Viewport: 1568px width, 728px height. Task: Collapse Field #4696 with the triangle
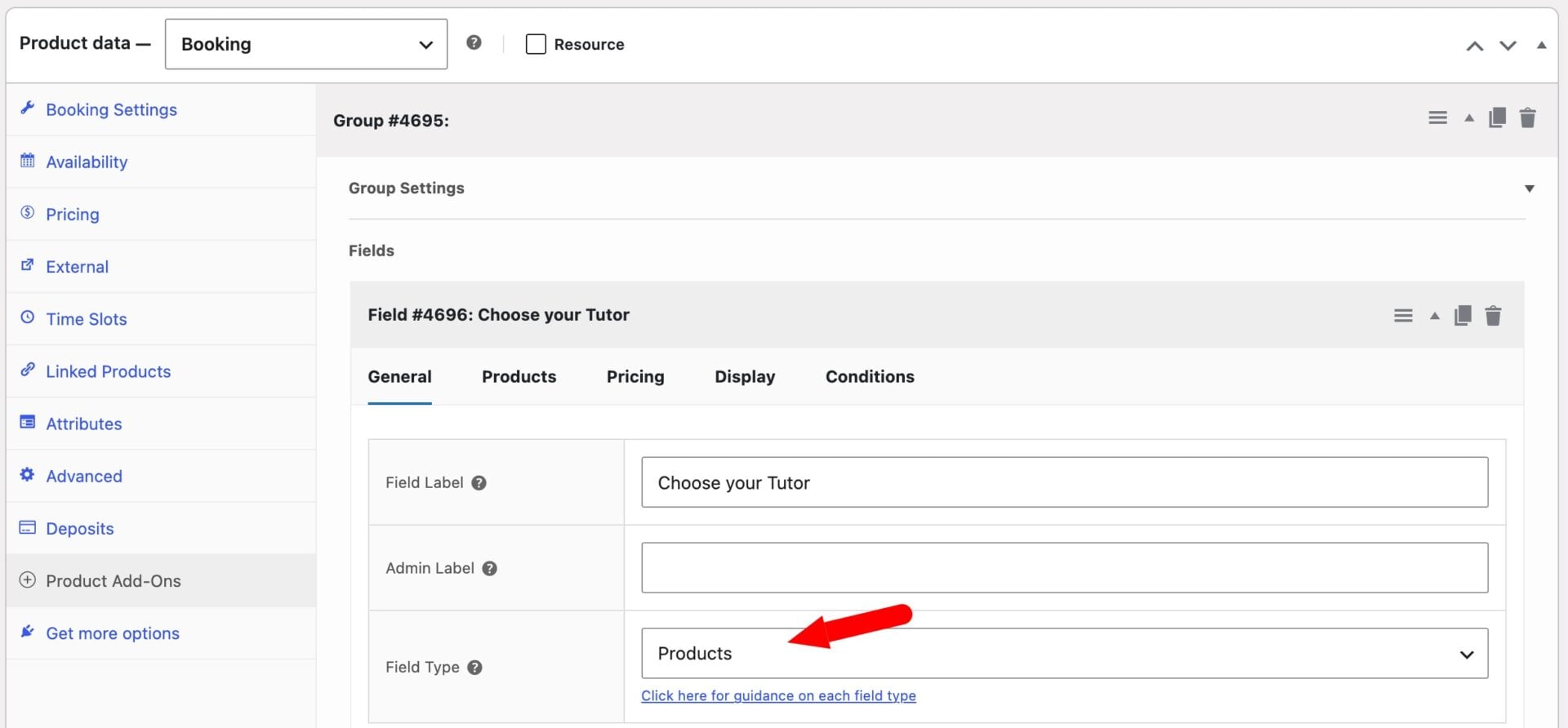point(1435,316)
